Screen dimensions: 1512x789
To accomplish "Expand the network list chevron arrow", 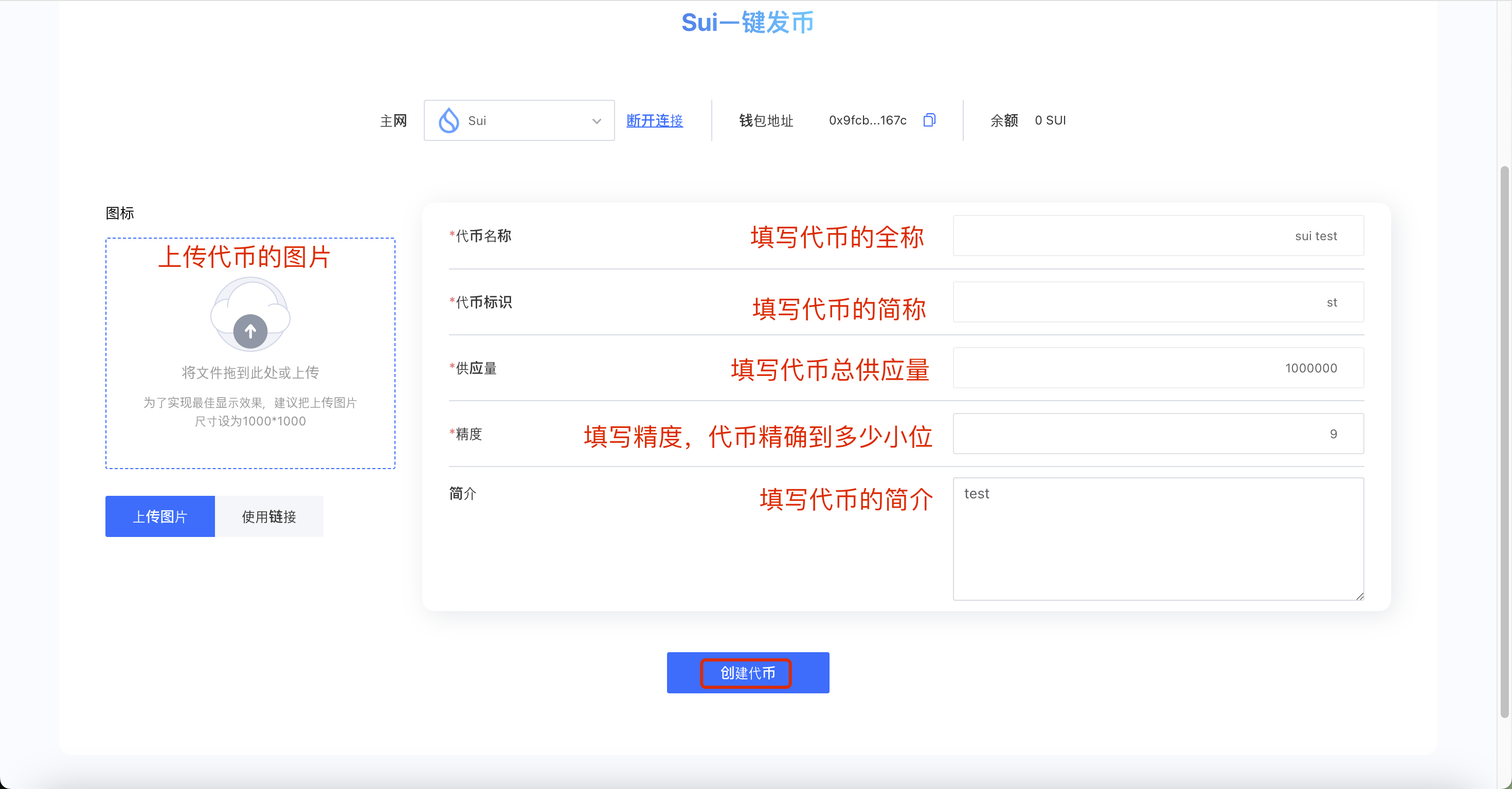I will (597, 121).
